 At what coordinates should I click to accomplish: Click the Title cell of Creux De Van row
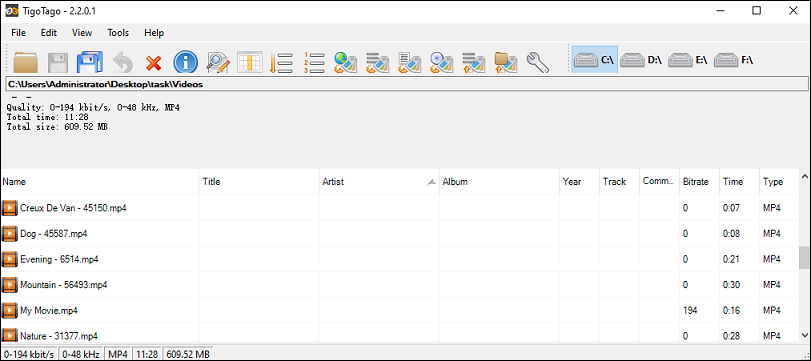point(259,208)
